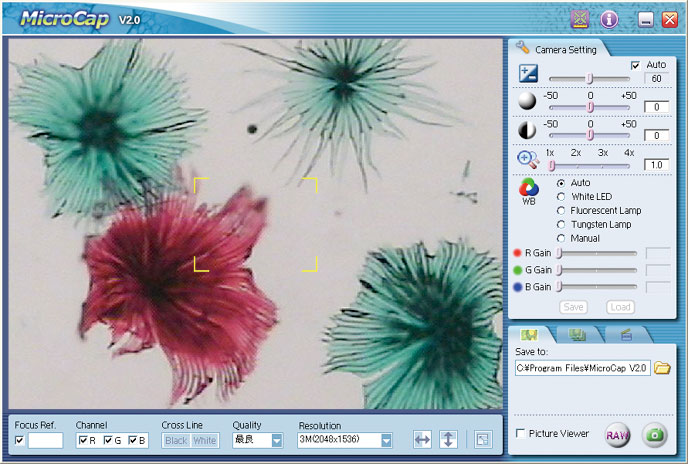The height and width of the screenshot is (464, 688).
Task: Switch to the time-lapse capture tab
Action: (x=576, y=334)
